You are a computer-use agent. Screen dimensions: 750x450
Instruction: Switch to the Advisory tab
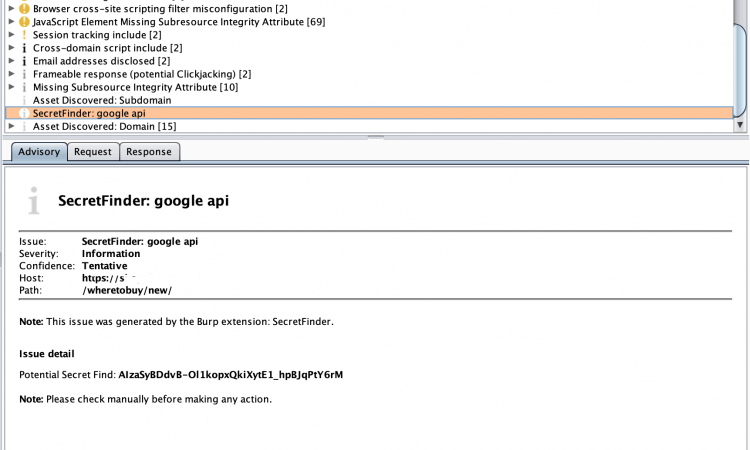coord(39,152)
